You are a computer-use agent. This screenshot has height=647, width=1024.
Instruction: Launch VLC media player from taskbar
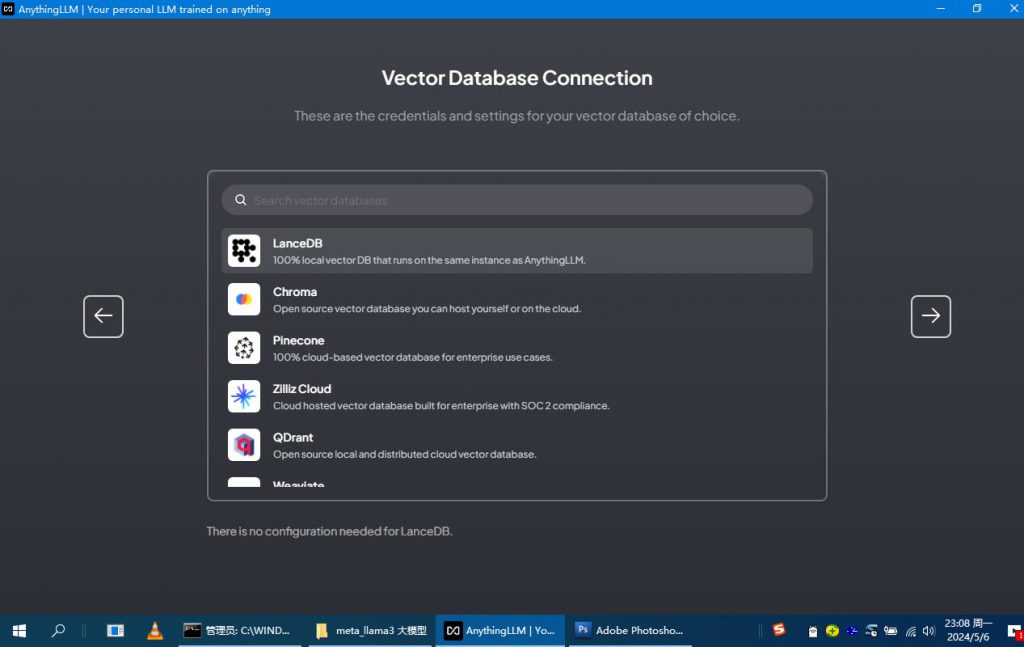(x=155, y=631)
